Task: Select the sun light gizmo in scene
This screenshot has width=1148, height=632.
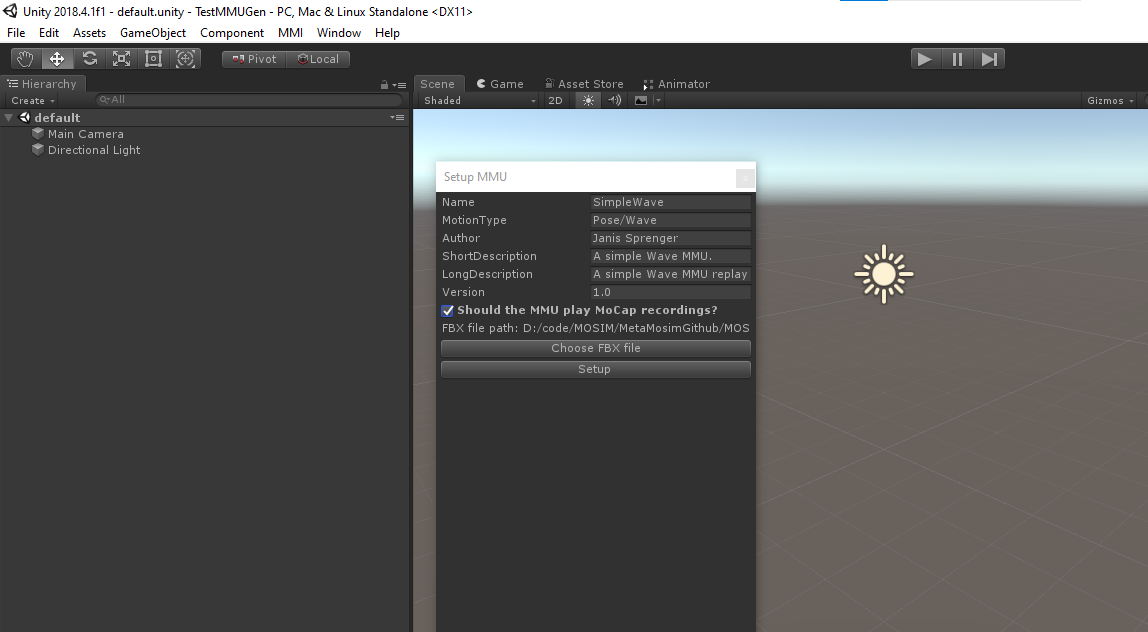Action: point(884,274)
